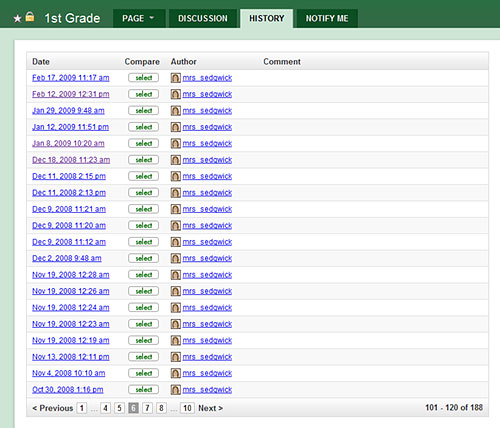This screenshot has width=500, height=428.
Task: Click select for Nov 4, 2008 revision
Action: [143, 373]
